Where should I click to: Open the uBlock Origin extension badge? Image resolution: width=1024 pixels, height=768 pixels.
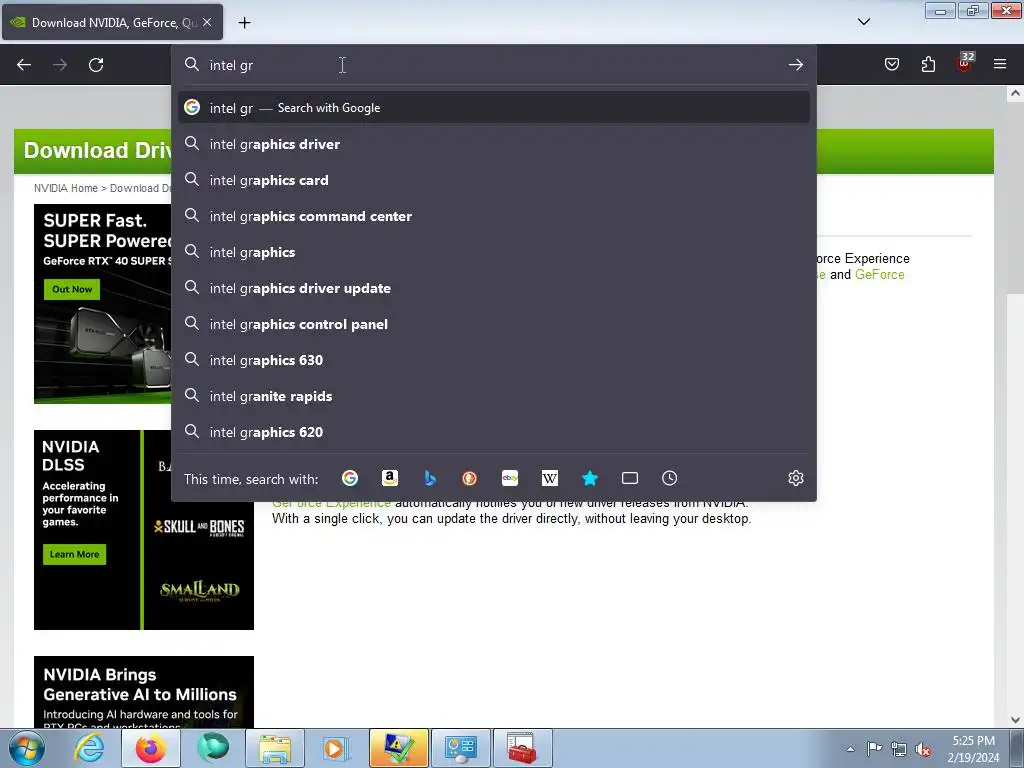tap(965, 63)
